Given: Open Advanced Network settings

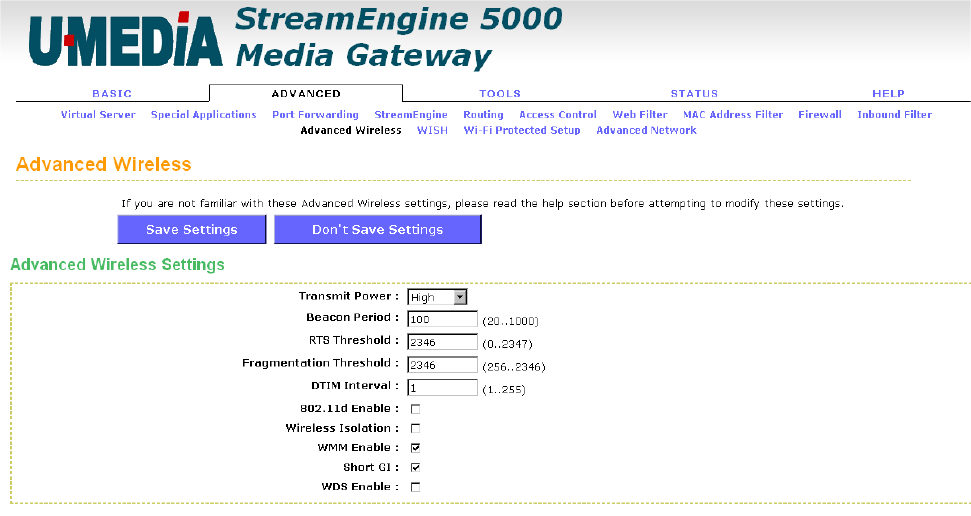Looking at the screenshot, I should tap(647, 130).
